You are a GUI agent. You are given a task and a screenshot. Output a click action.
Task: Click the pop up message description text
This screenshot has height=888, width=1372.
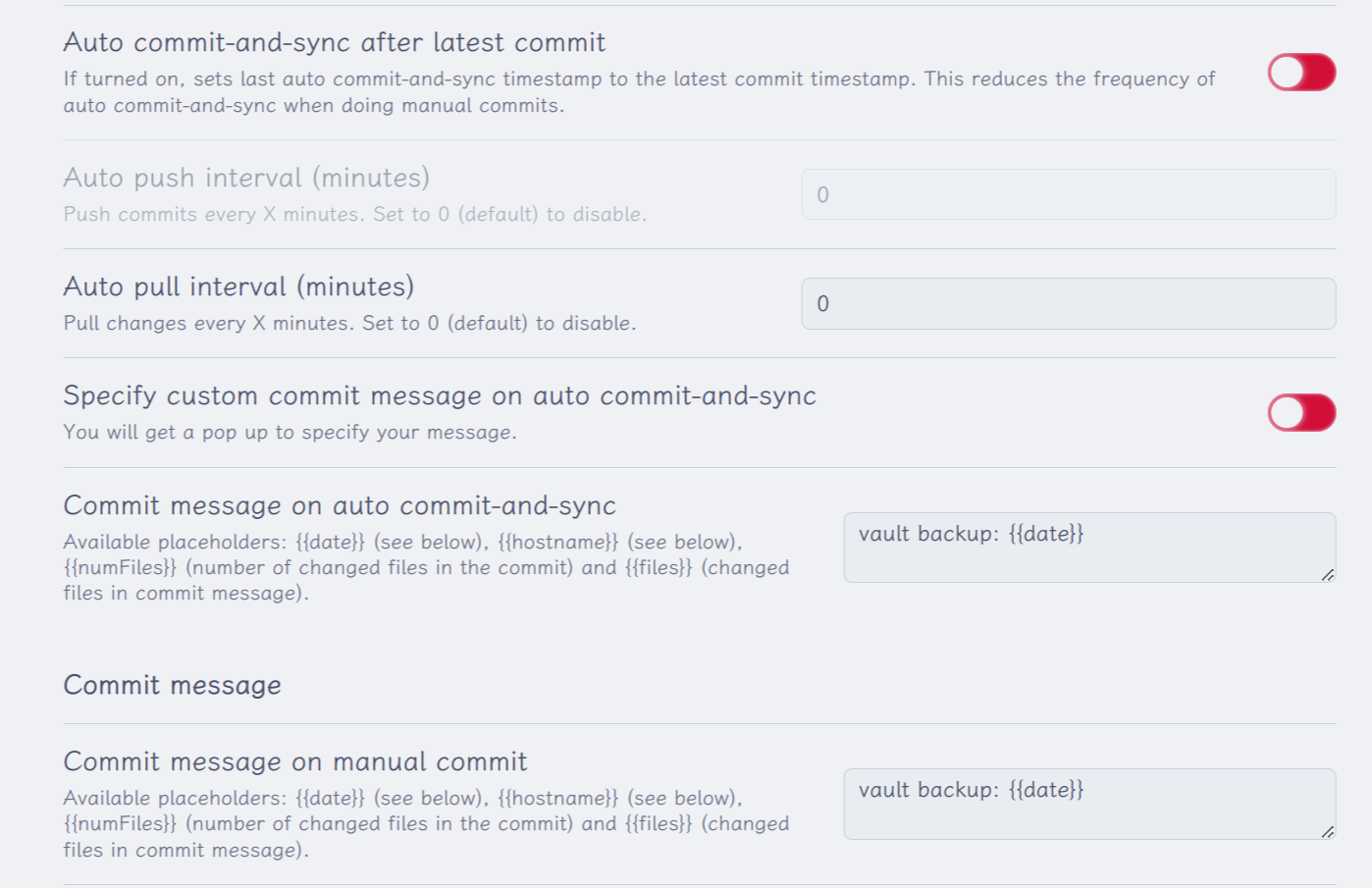[290, 433]
